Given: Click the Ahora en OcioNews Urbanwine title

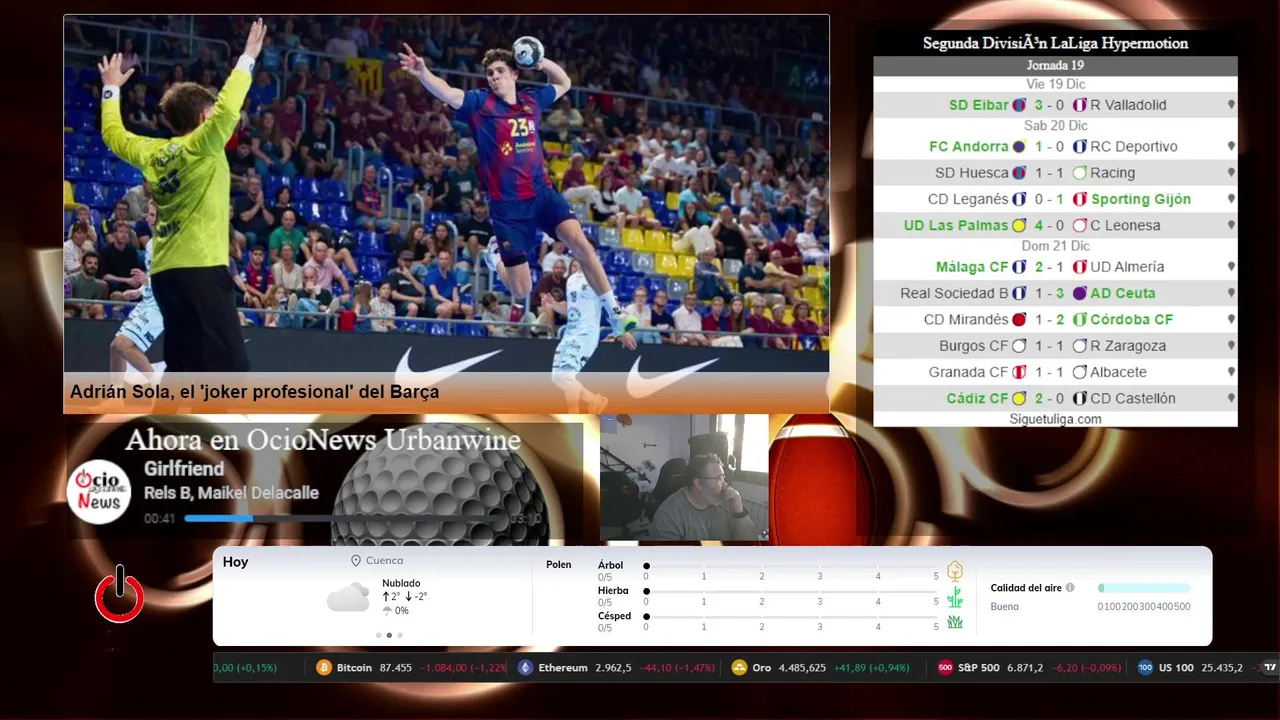Looking at the screenshot, I should click(x=323, y=440).
